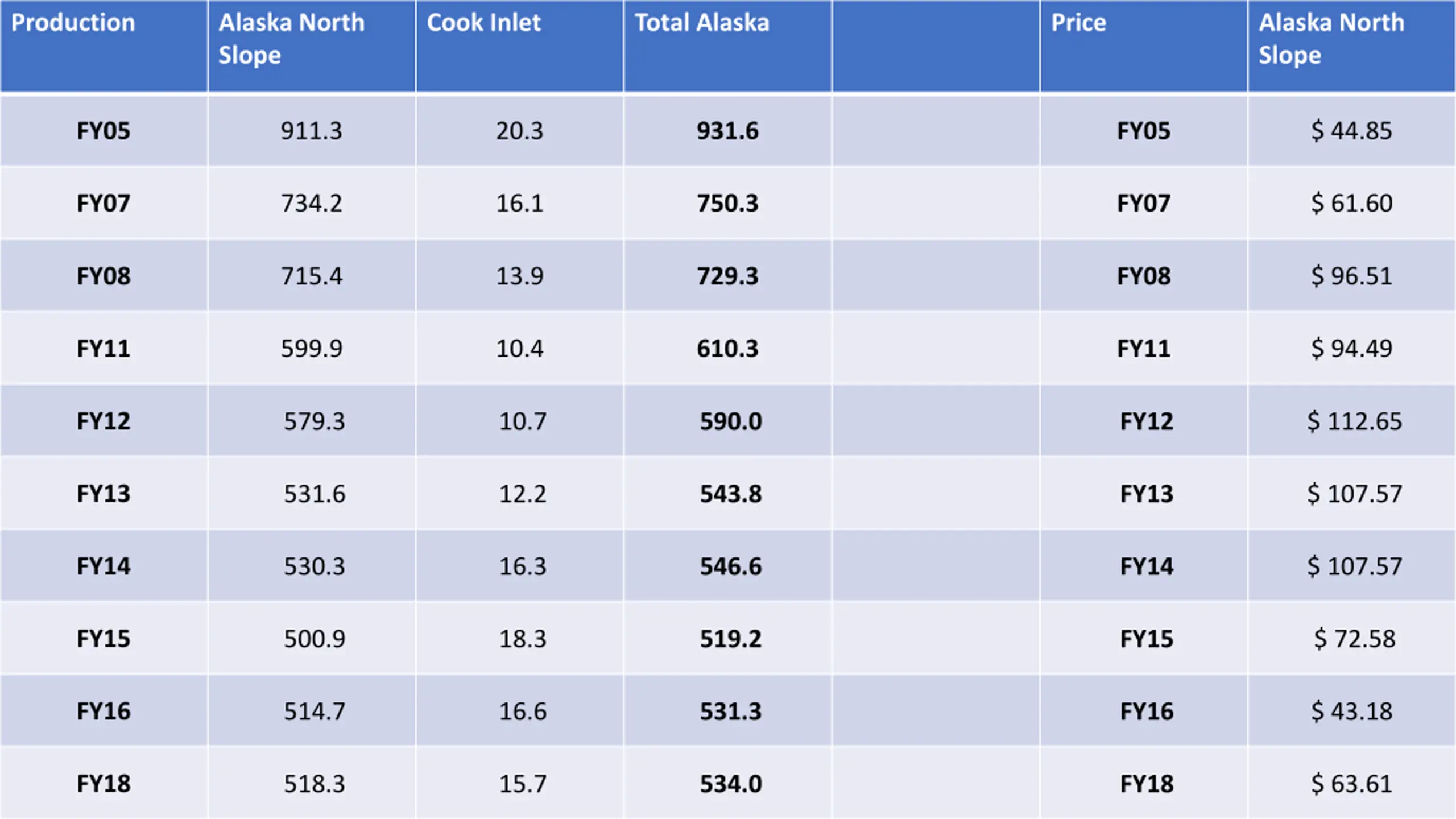Click the Total Alaska header cell
Image resolution: width=1456 pixels, height=819 pixels.
click(x=727, y=45)
